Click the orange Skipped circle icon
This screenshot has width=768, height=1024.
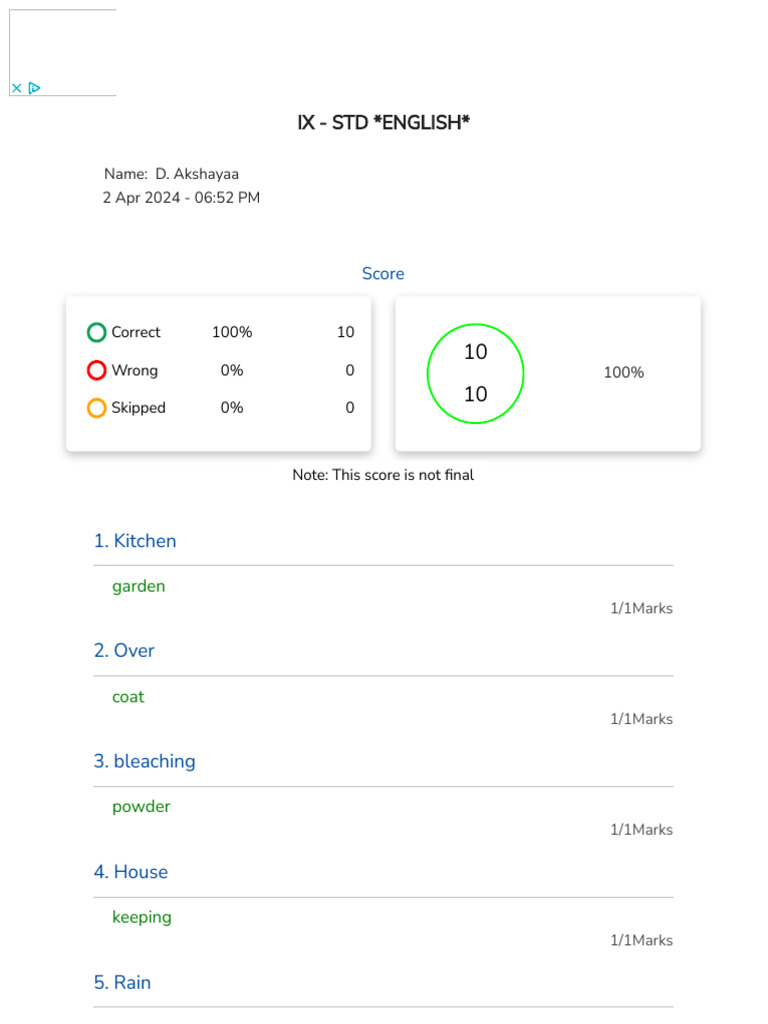click(97, 408)
